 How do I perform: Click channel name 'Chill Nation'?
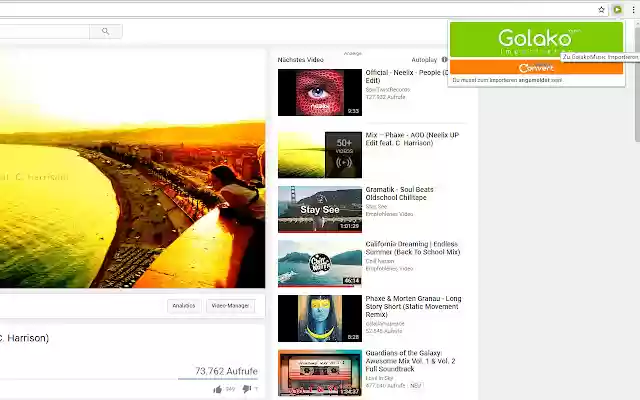pyautogui.click(x=380, y=261)
